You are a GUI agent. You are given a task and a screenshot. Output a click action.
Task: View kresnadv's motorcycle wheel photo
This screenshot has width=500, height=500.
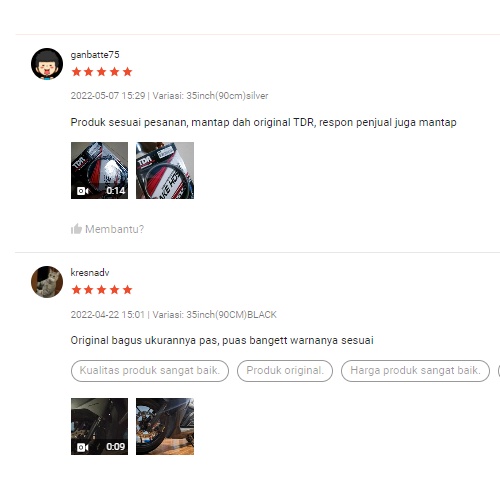tap(165, 426)
